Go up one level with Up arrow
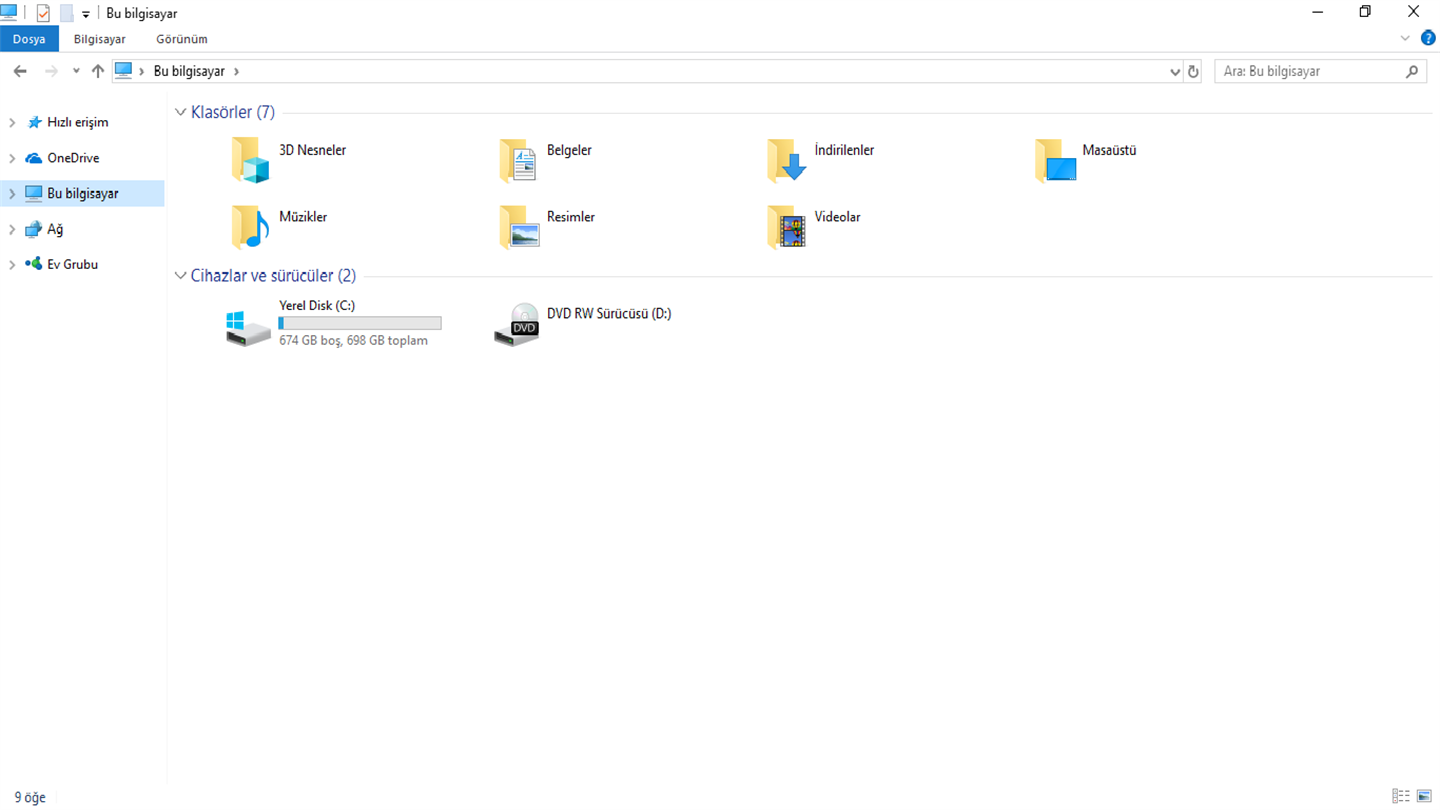The image size is (1440, 810). tap(97, 71)
